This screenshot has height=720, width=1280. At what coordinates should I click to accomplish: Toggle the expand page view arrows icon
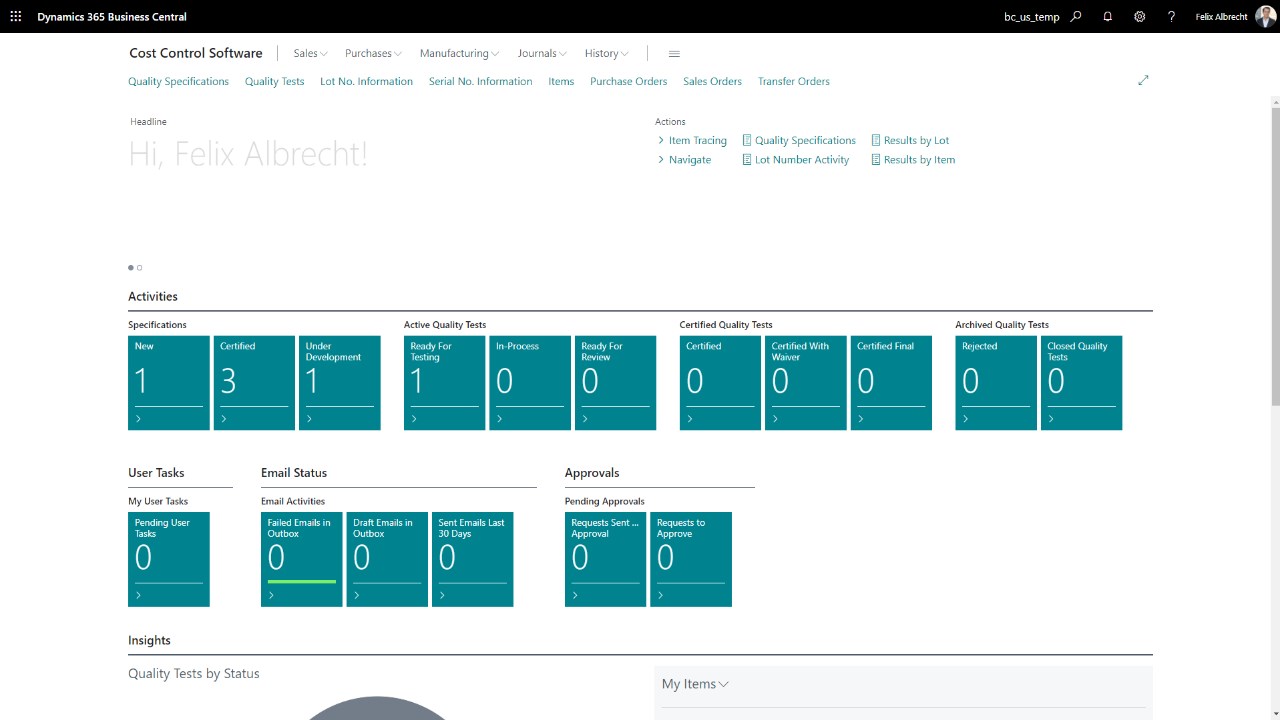pos(1143,80)
